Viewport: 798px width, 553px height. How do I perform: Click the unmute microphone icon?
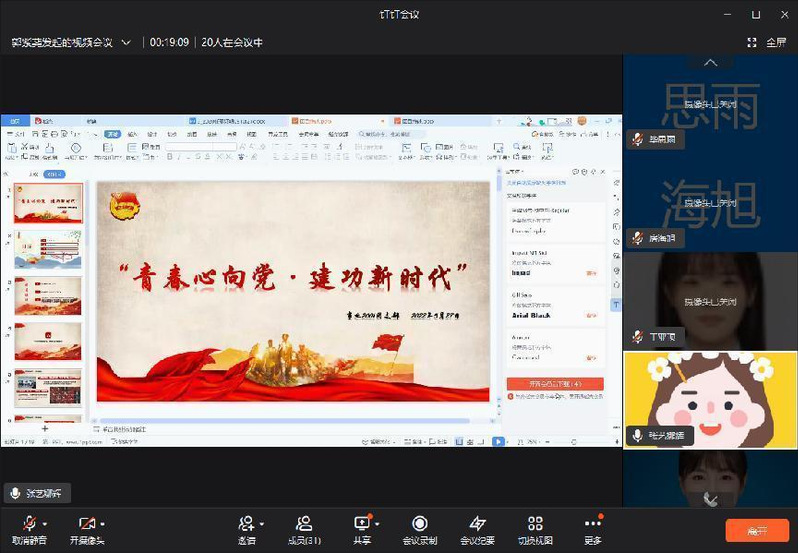pyautogui.click(x=28, y=525)
